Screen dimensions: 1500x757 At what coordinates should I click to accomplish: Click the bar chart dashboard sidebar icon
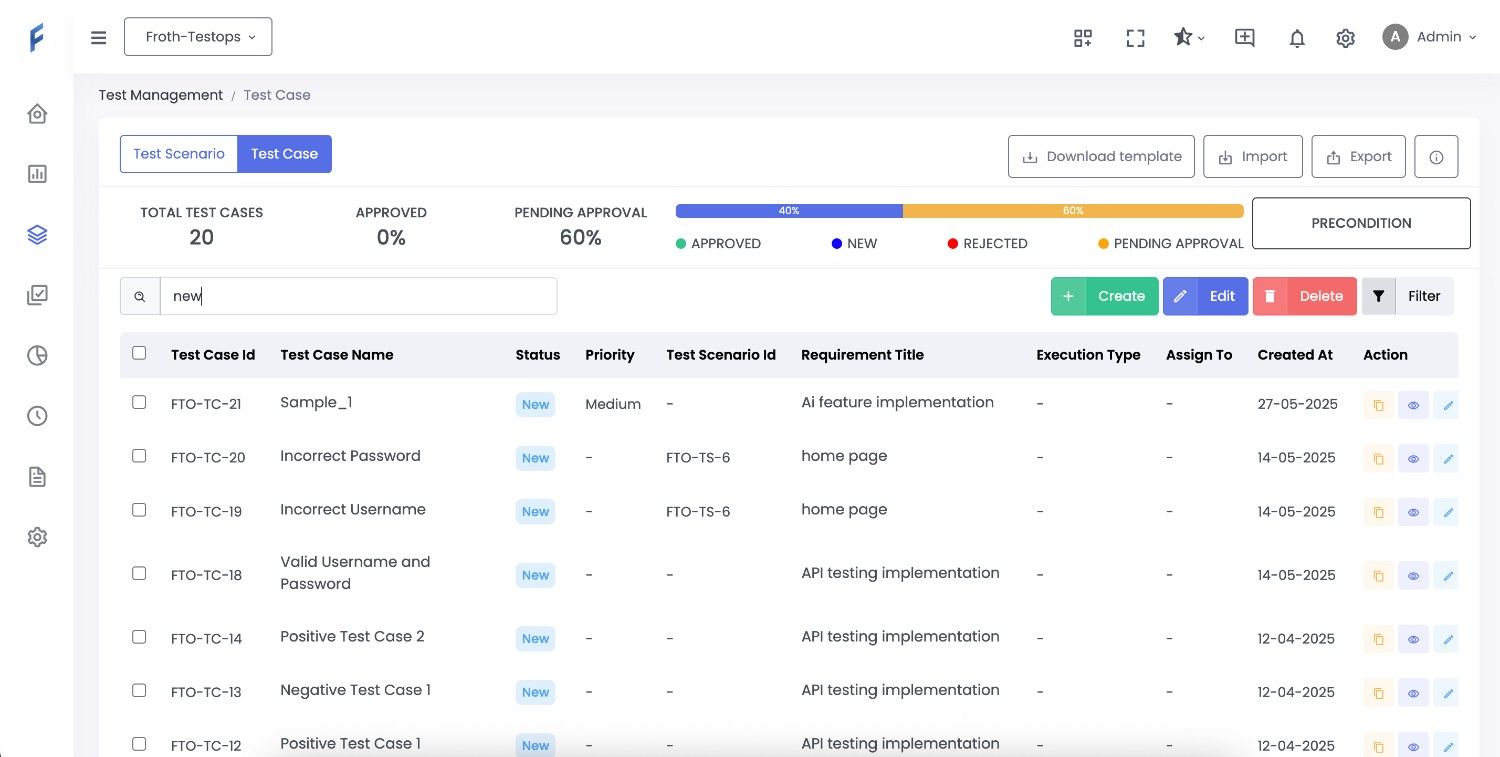pos(37,174)
